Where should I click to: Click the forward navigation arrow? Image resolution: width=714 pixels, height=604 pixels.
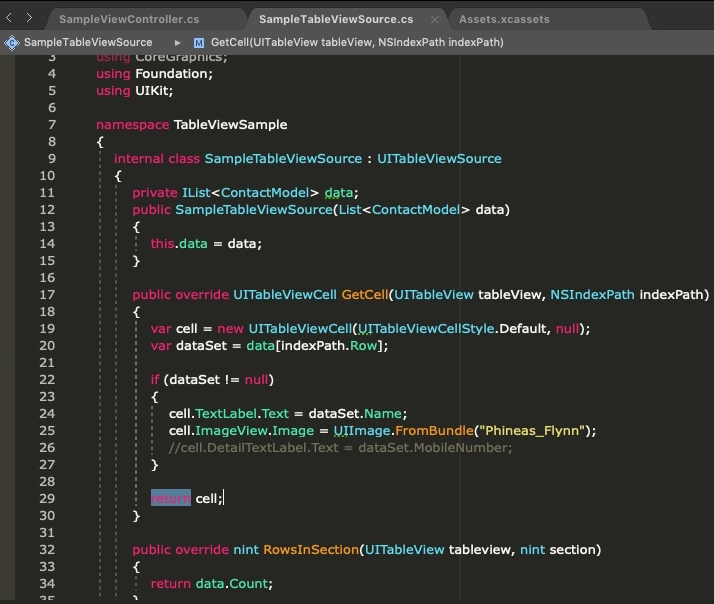29,18
